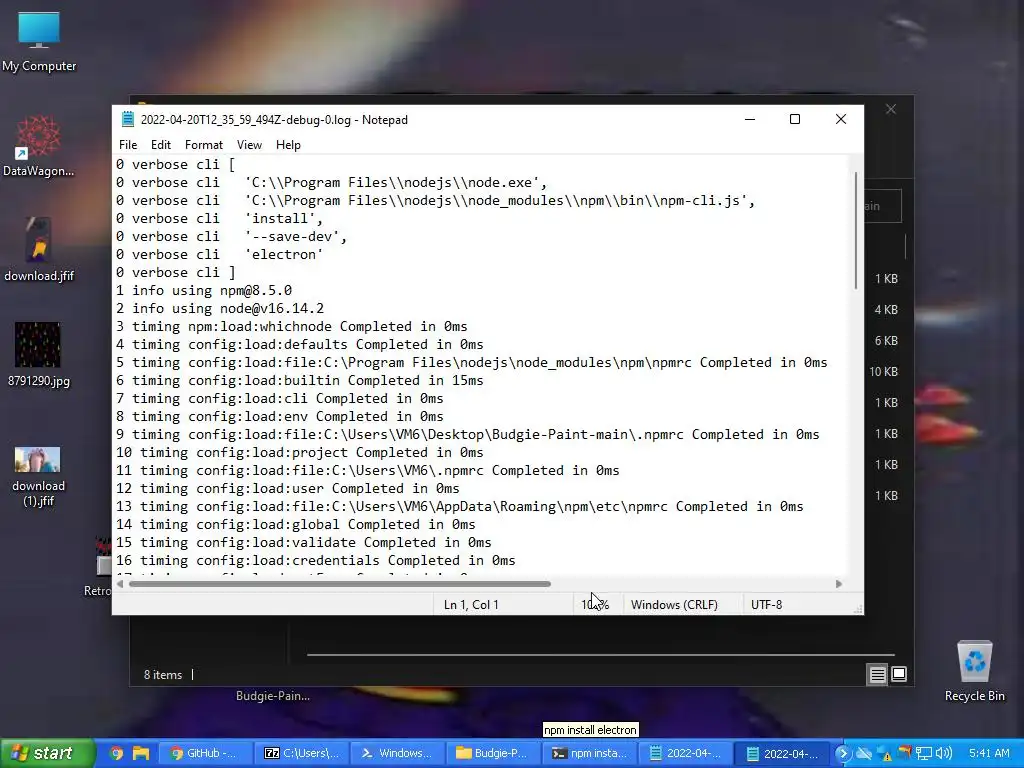The width and height of the screenshot is (1024, 768).
Task: Click the line 'info using npm@8.5.0'
Action: point(204,291)
